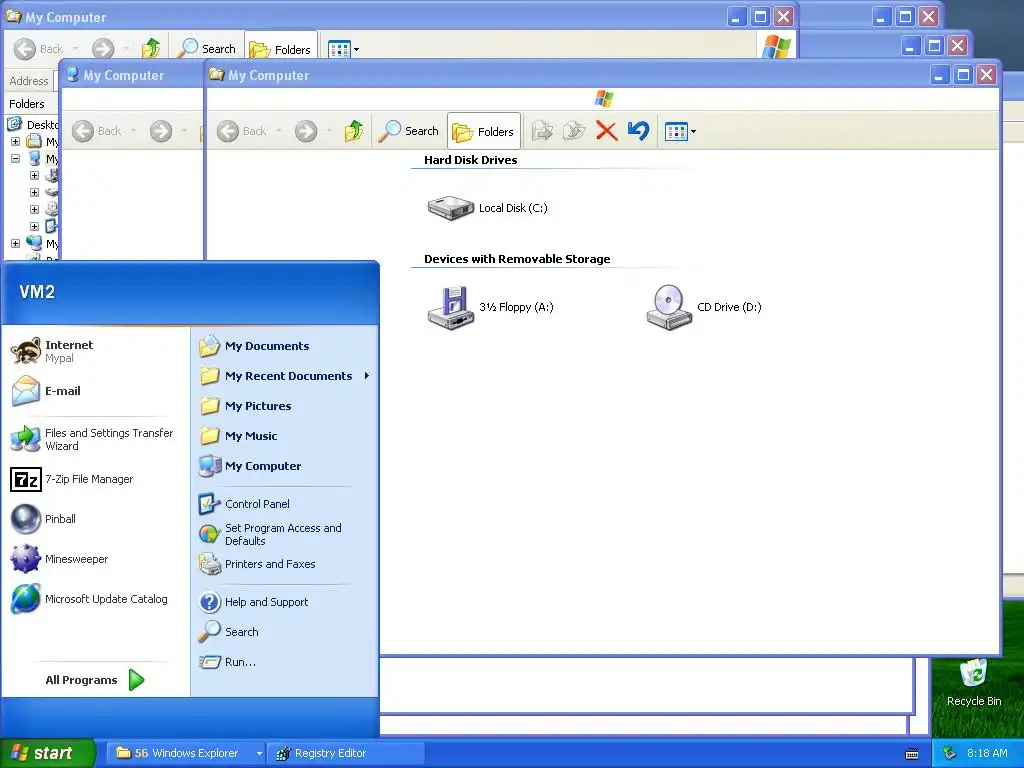The width and height of the screenshot is (1024, 768).
Task: Go Up folder in back My Computer window
Action: [151, 49]
